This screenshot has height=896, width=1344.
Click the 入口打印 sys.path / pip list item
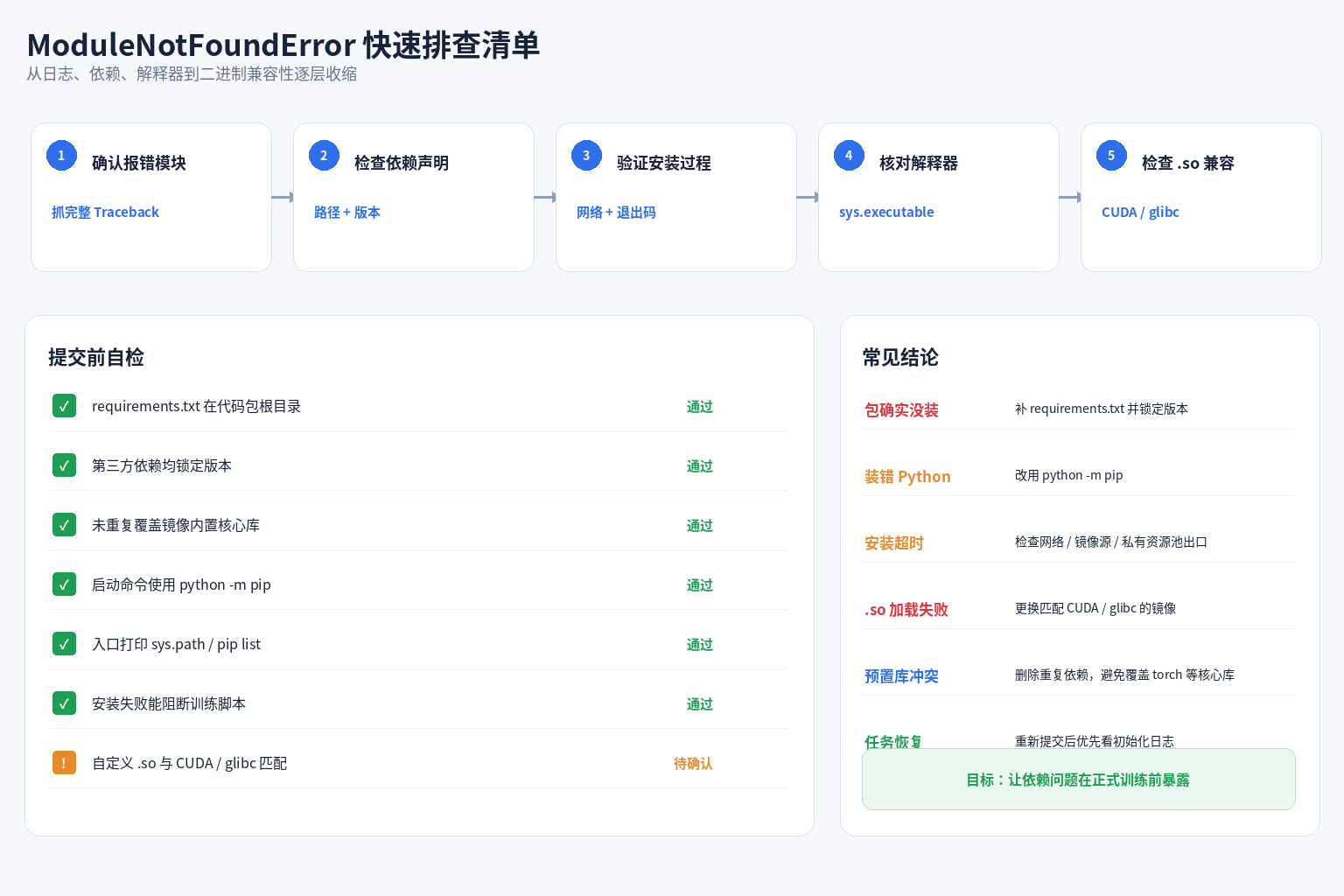click(176, 644)
